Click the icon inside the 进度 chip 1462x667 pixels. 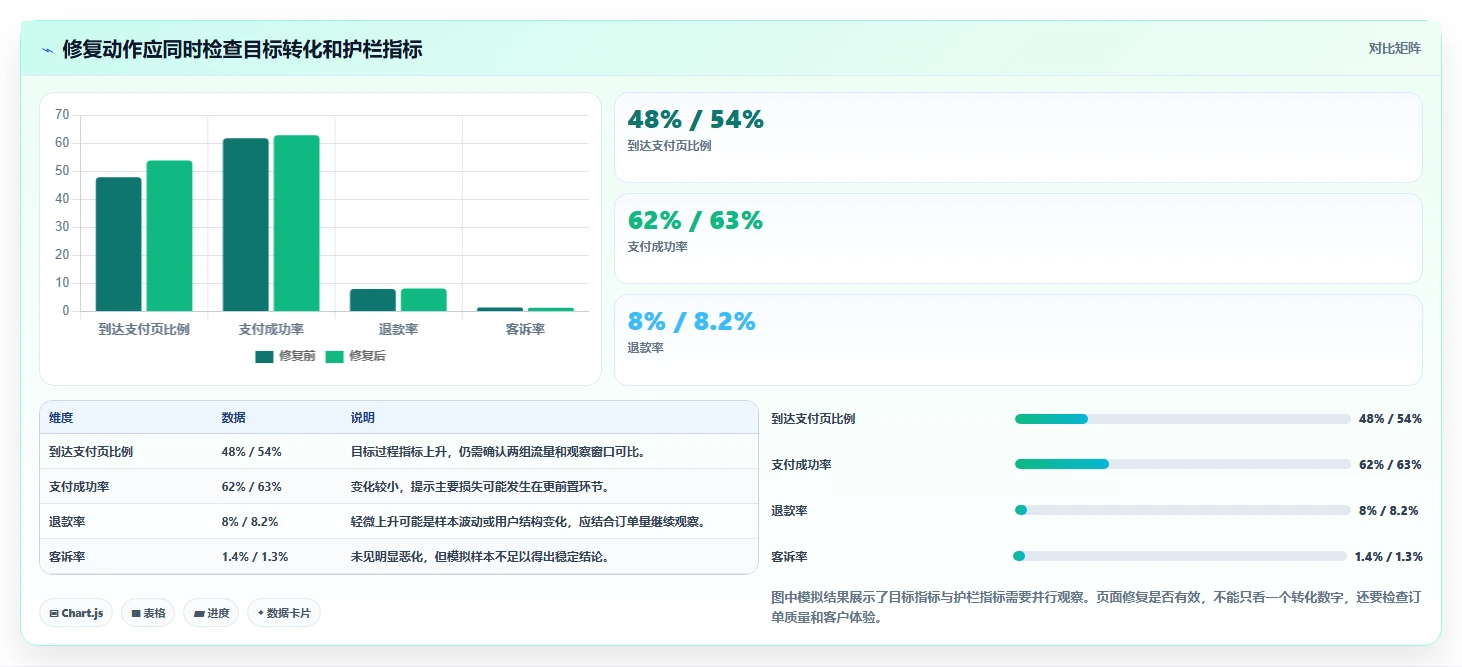[198, 613]
